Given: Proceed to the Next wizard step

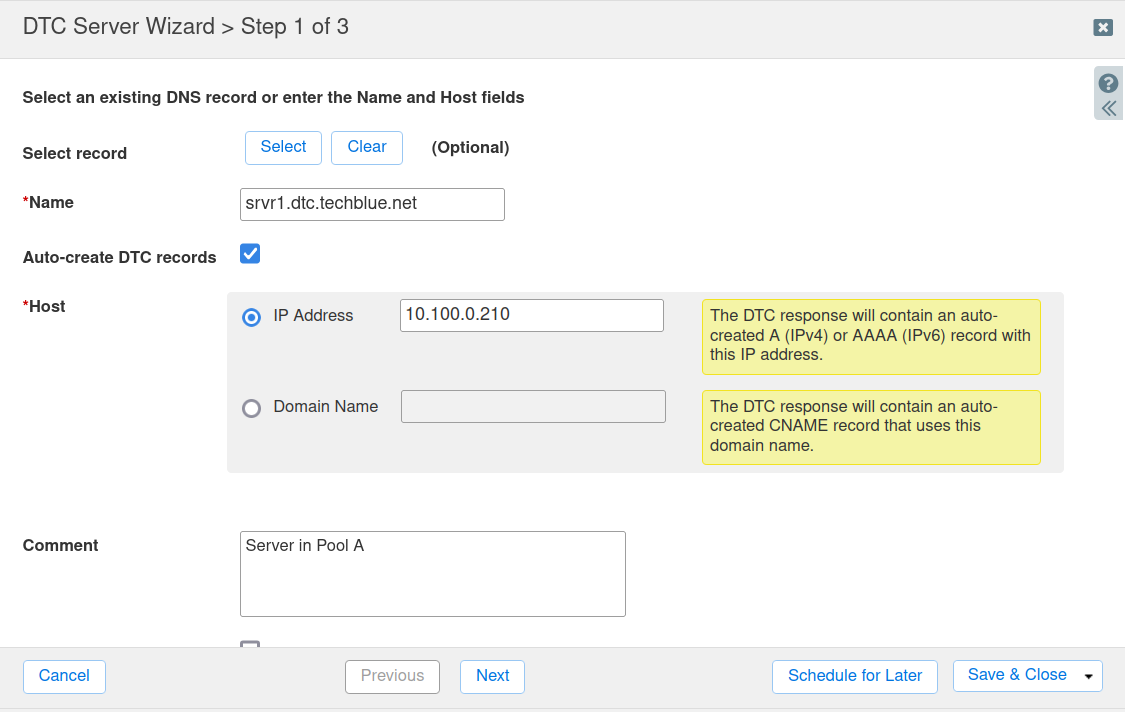Looking at the screenshot, I should (492, 676).
